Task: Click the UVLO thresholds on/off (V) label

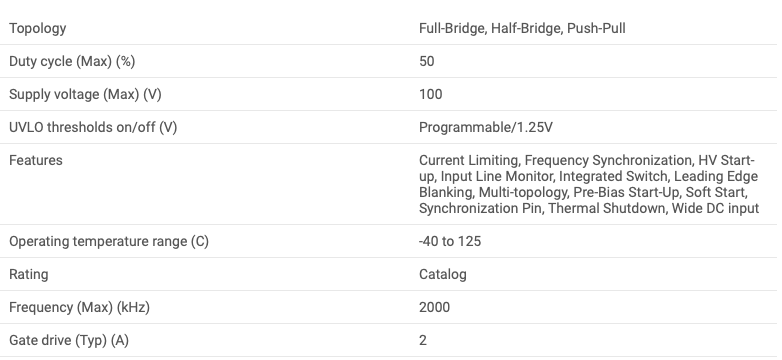Action: click(x=93, y=127)
